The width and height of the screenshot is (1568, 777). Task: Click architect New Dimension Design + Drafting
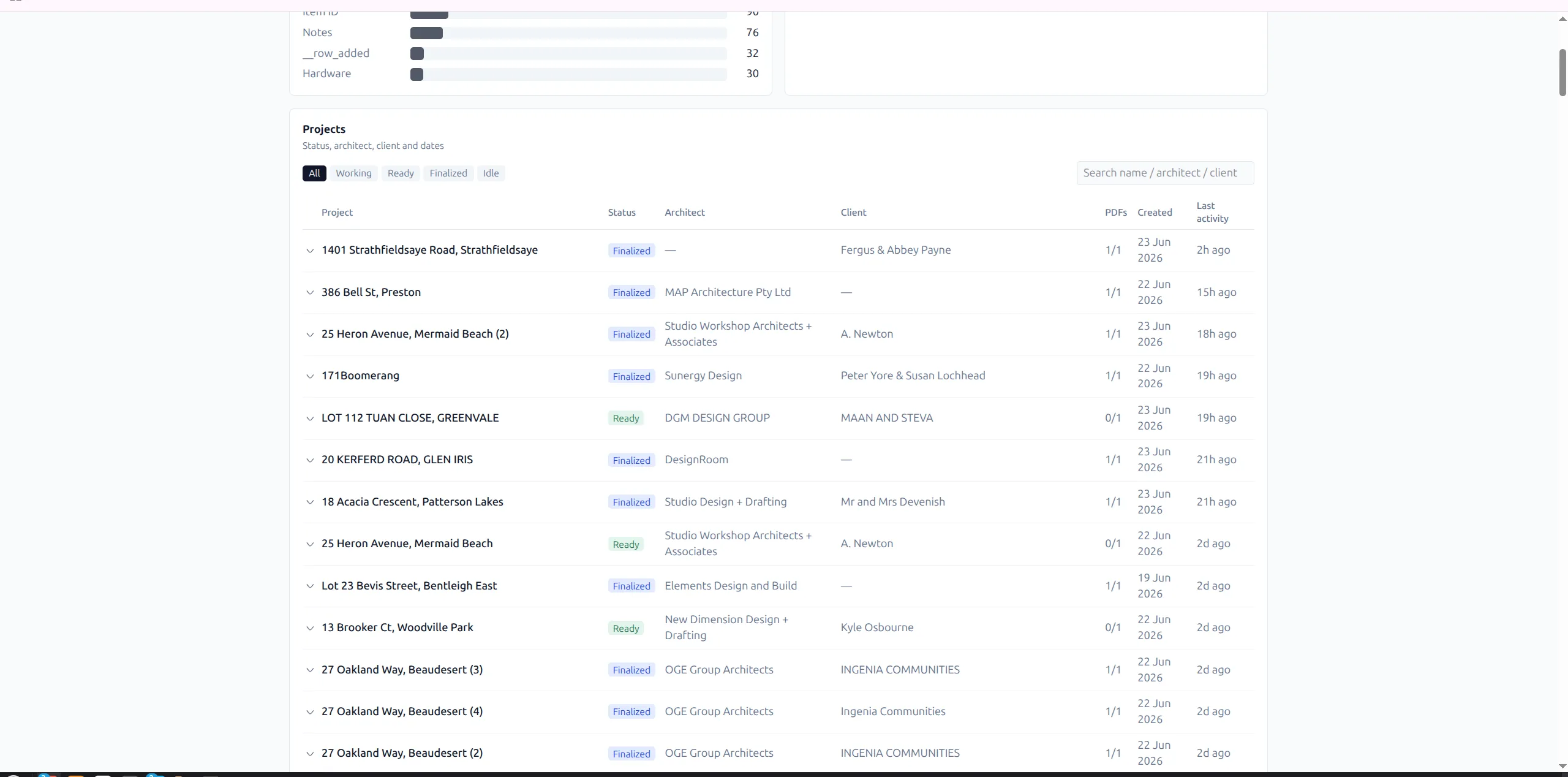pyautogui.click(x=726, y=627)
